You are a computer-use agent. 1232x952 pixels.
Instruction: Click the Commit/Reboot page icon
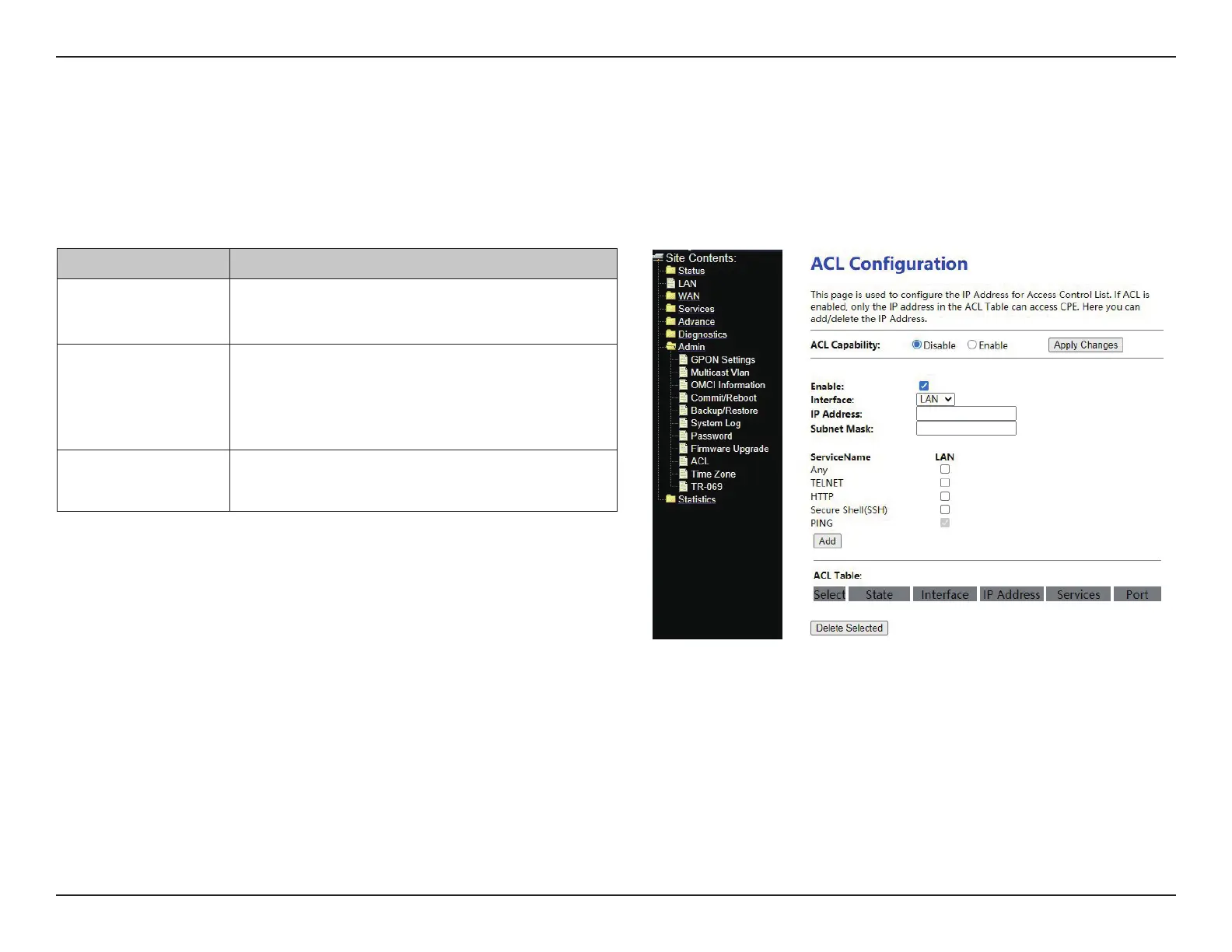[x=683, y=397]
